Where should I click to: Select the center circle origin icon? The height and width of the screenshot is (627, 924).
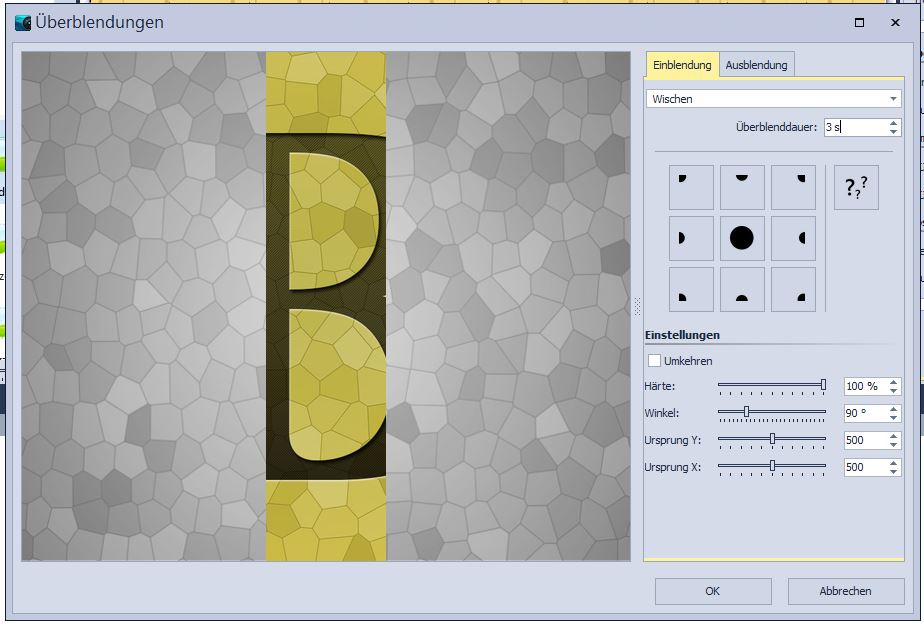[x=742, y=238]
